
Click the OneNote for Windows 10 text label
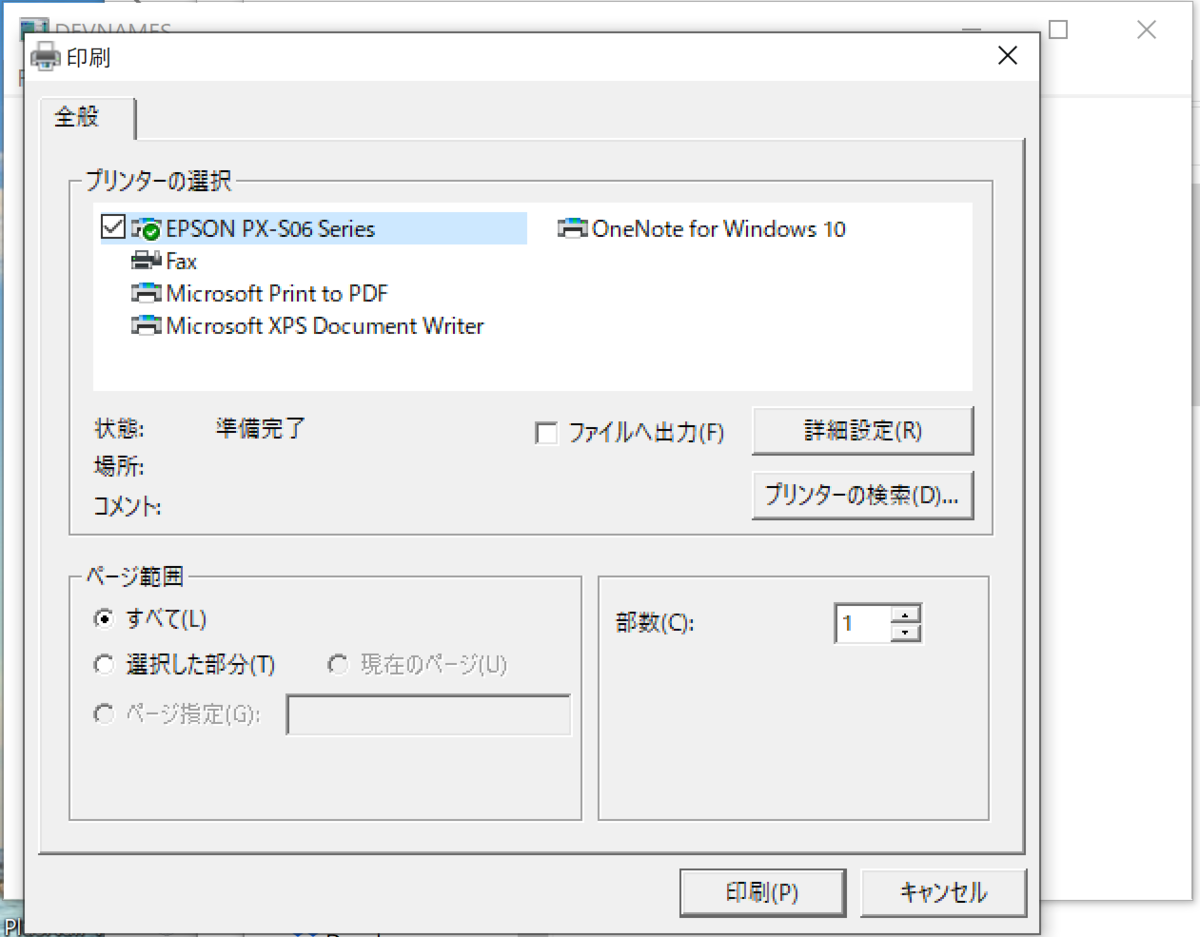click(719, 229)
